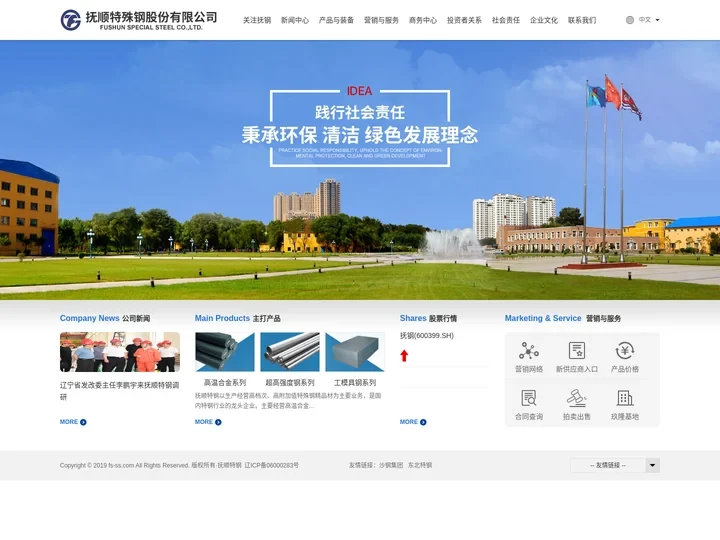Click the globe language icon

[630, 20]
